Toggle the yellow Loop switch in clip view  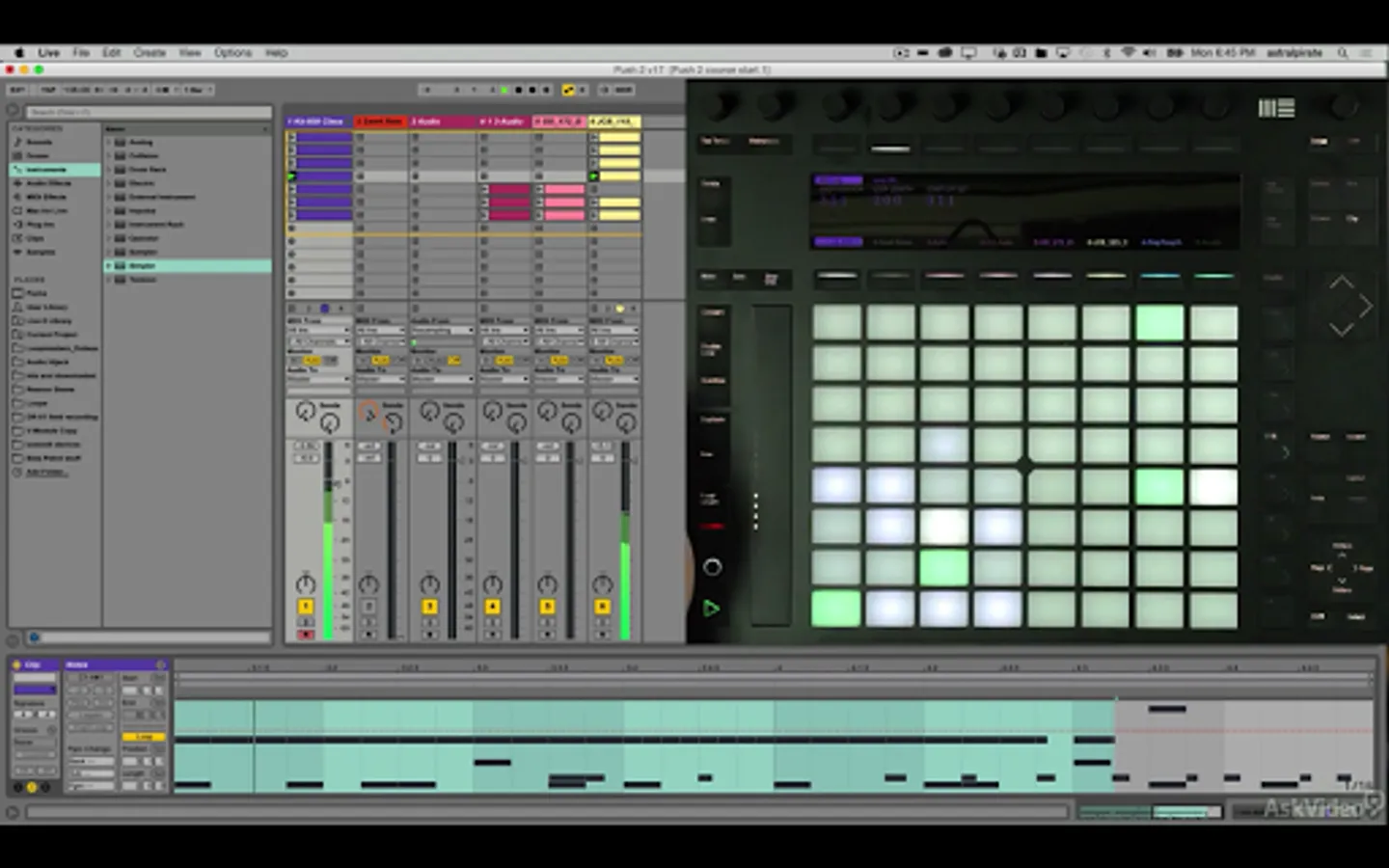coord(144,737)
